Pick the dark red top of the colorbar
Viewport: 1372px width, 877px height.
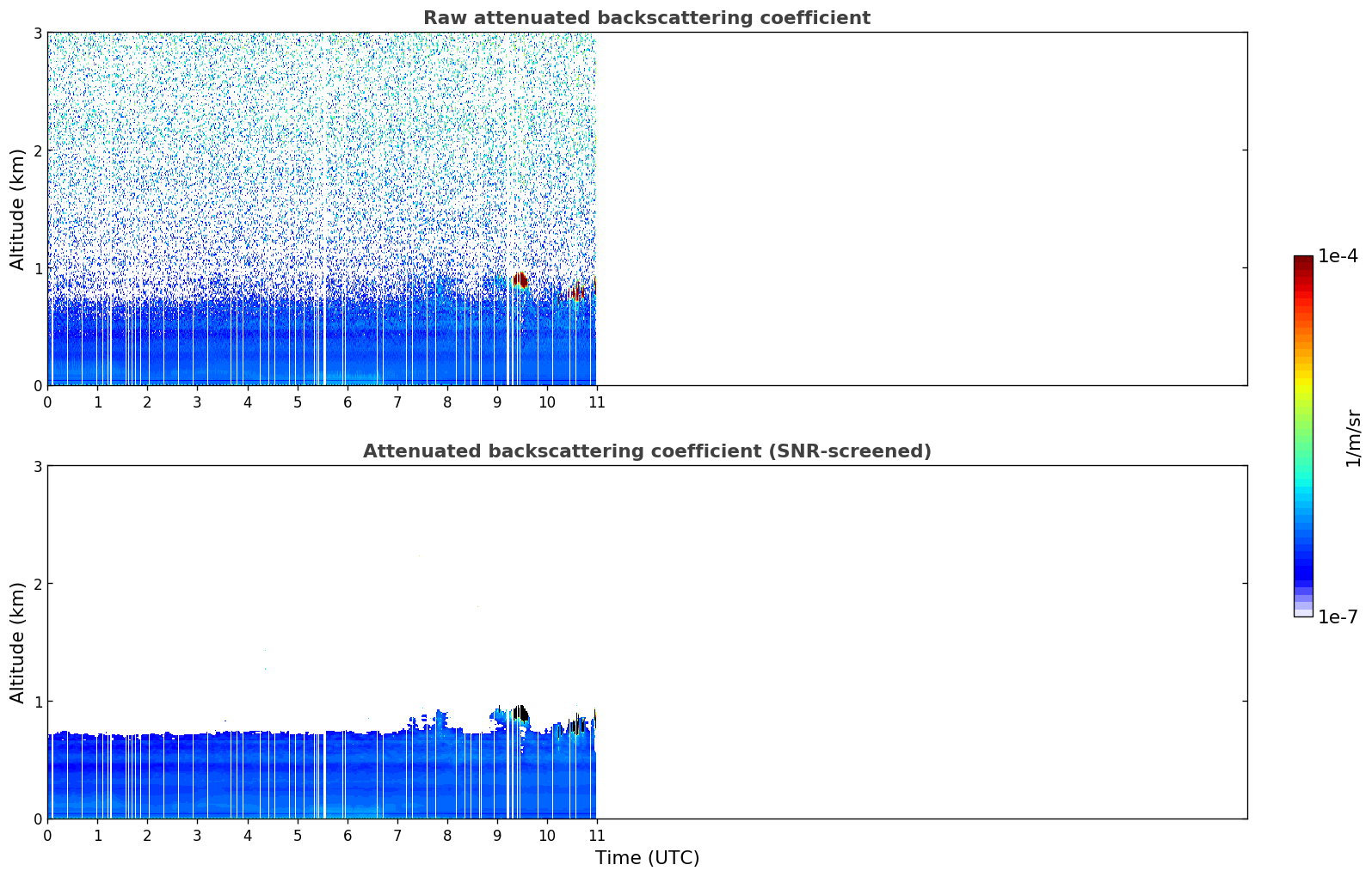pyautogui.click(x=1303, y=261)
